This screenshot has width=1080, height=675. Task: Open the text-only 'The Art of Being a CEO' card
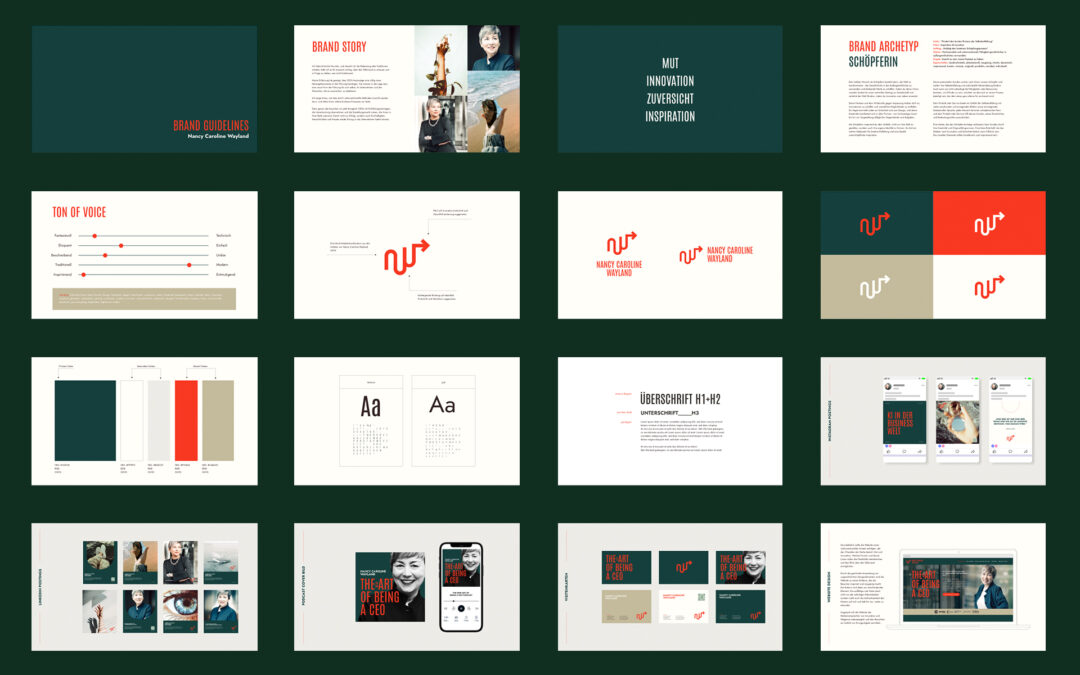tap(626, 567)
